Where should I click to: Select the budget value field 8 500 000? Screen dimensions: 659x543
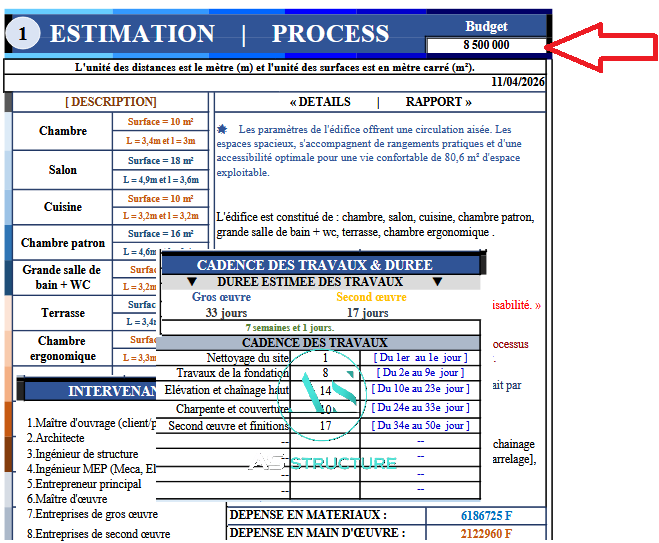486,45
